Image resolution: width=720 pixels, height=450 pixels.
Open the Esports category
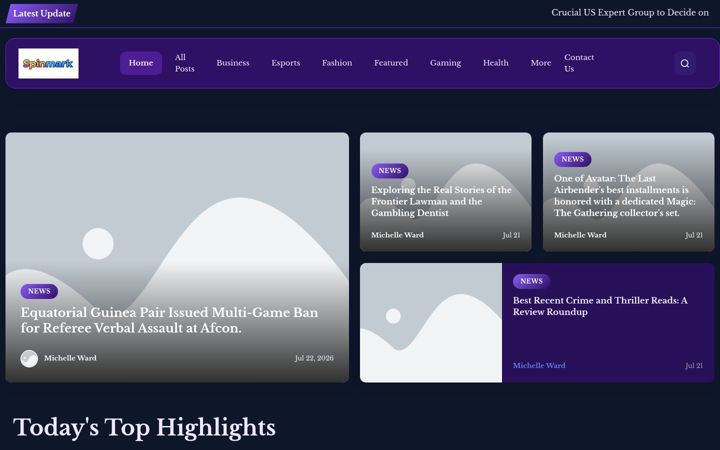(286, 63)
